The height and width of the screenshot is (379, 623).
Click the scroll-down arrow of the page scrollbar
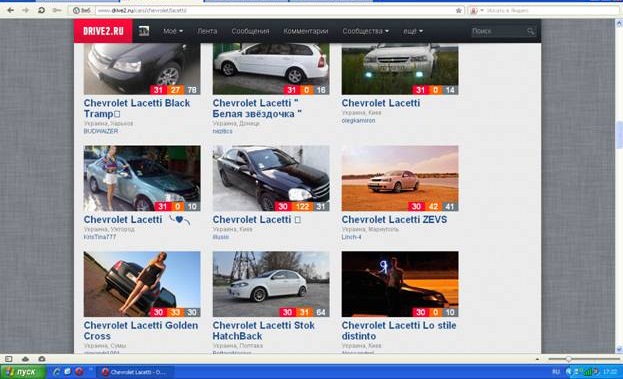coord(619,349)
